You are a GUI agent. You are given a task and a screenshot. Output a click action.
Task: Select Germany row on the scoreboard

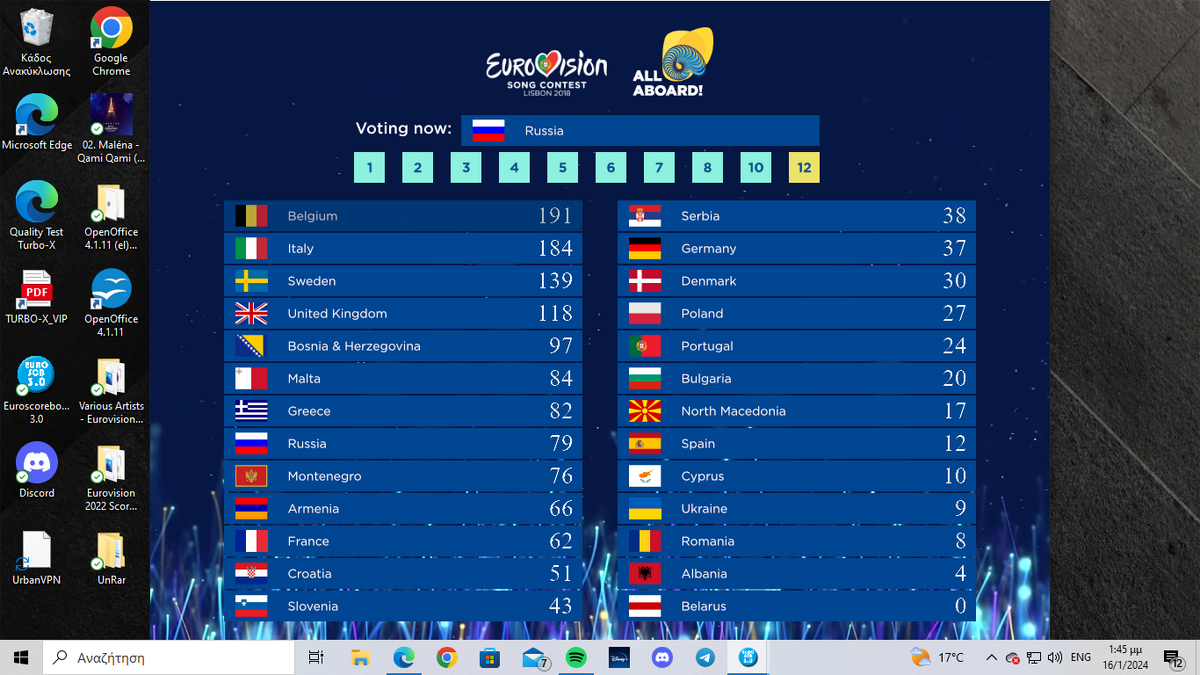[x=797, y=248]
